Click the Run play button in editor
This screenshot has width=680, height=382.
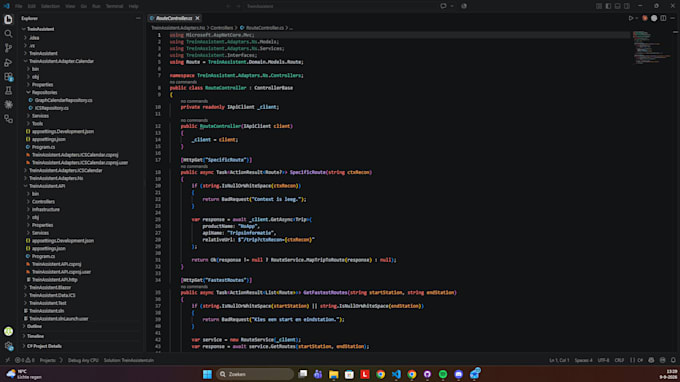(x=631, y=18)
